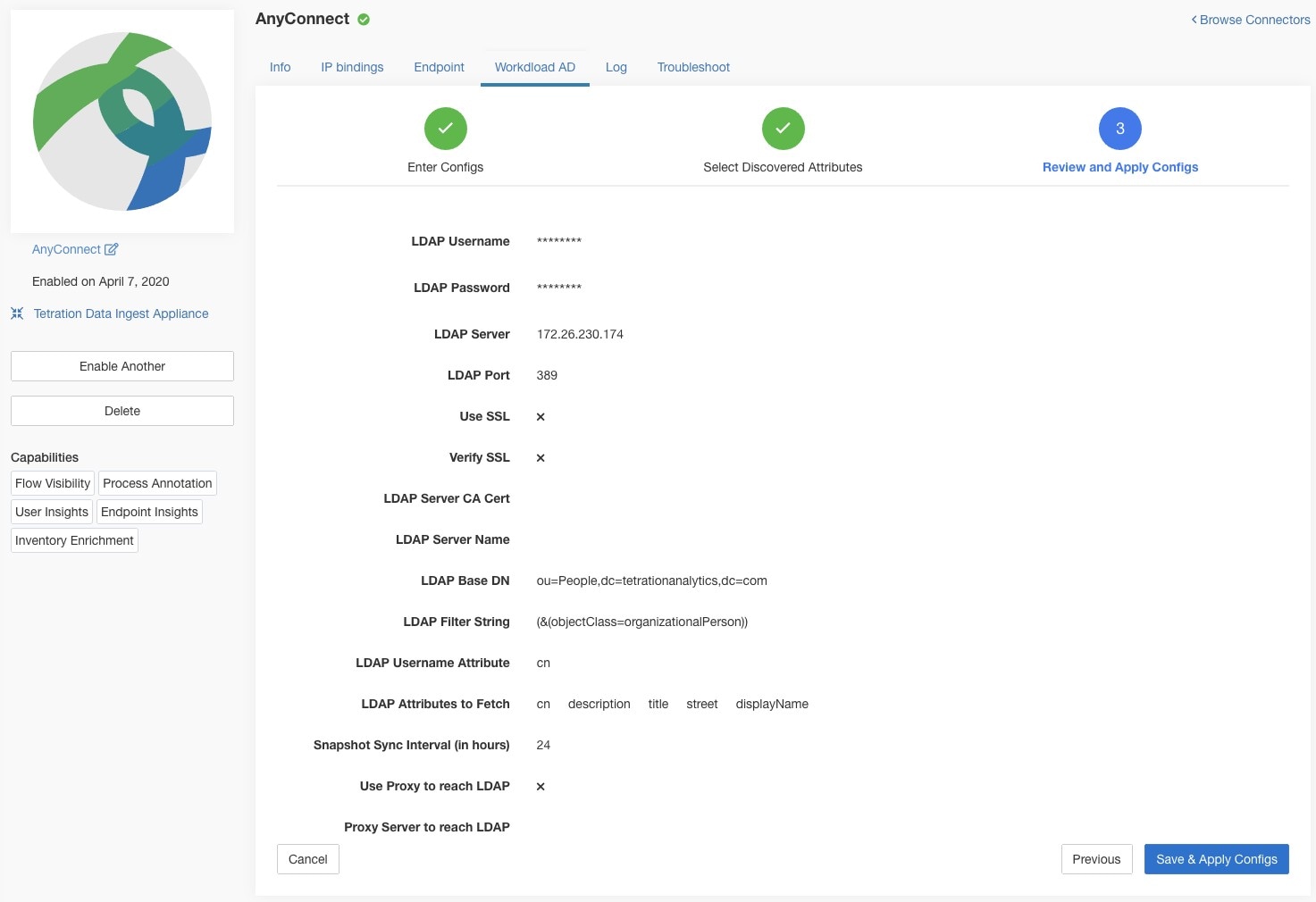Click the User Insights capability tag
Viewport: 1316px width, 902px height.
[52, 512]
